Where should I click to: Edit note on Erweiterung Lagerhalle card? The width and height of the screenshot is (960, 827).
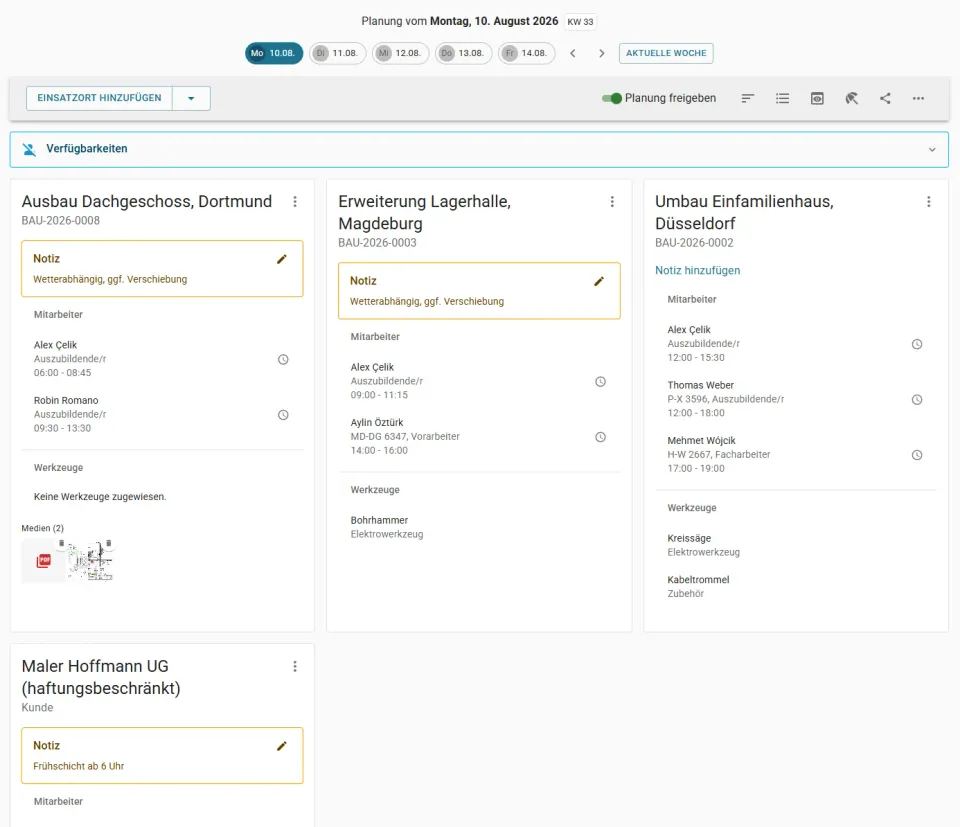pos(599,281)
